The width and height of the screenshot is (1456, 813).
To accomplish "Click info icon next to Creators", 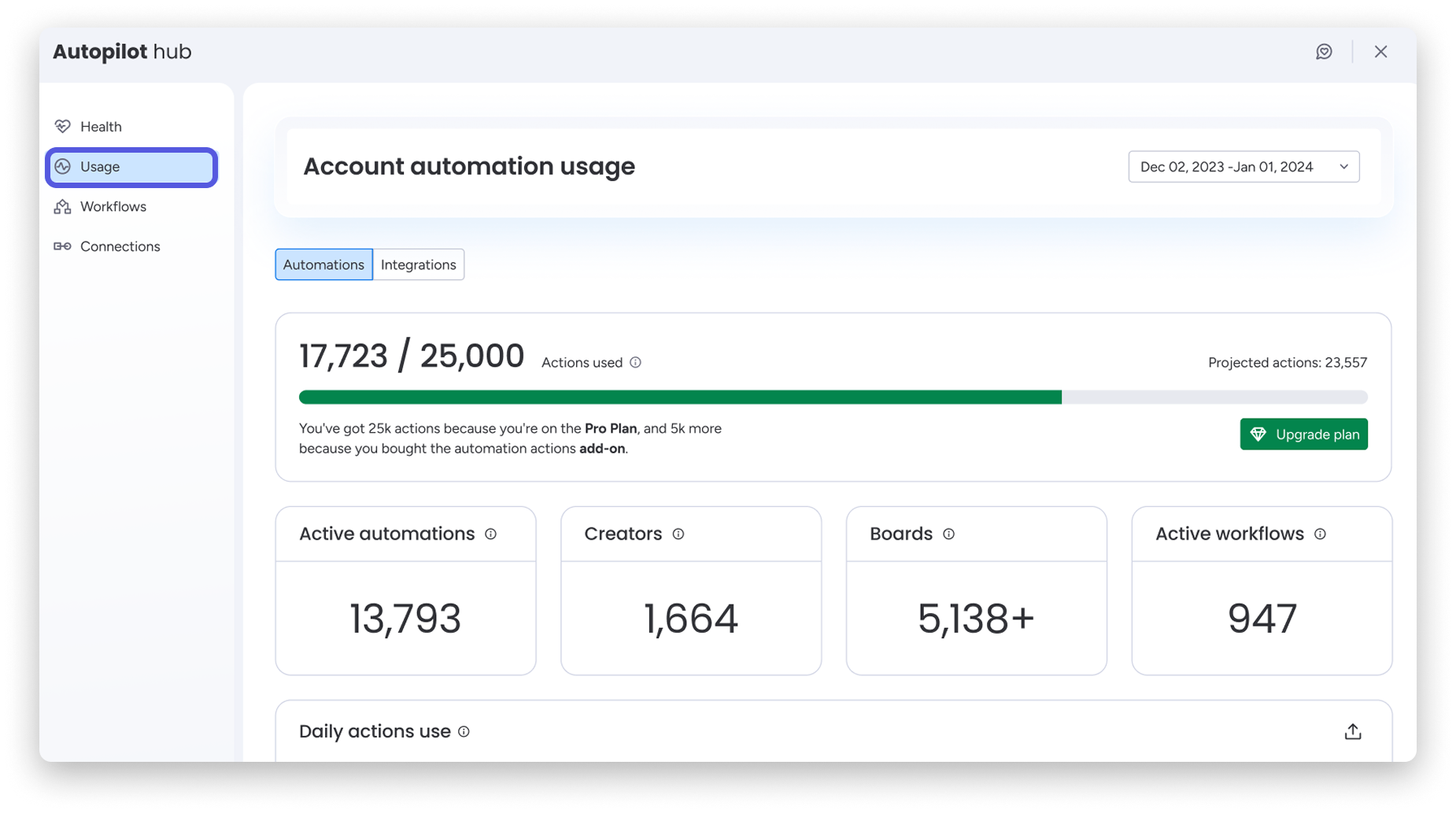I will pos(678,534).
